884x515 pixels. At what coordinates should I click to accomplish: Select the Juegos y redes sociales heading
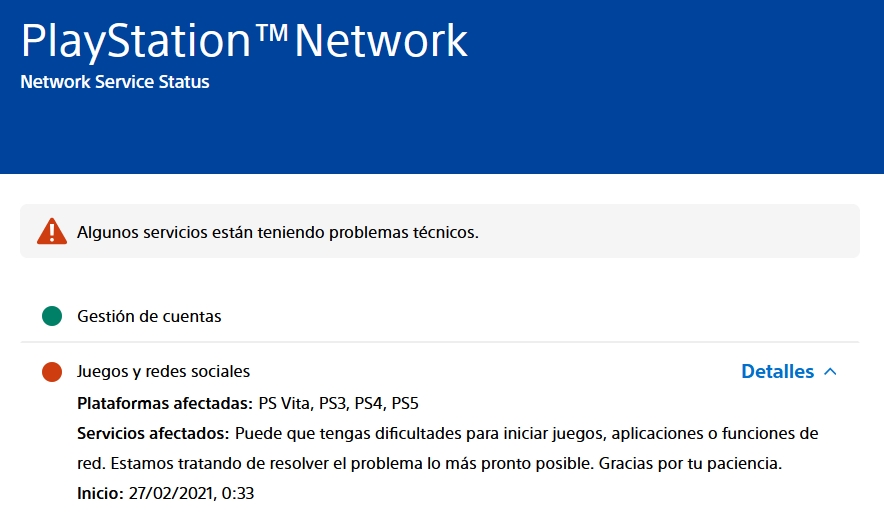pos(163,372)
